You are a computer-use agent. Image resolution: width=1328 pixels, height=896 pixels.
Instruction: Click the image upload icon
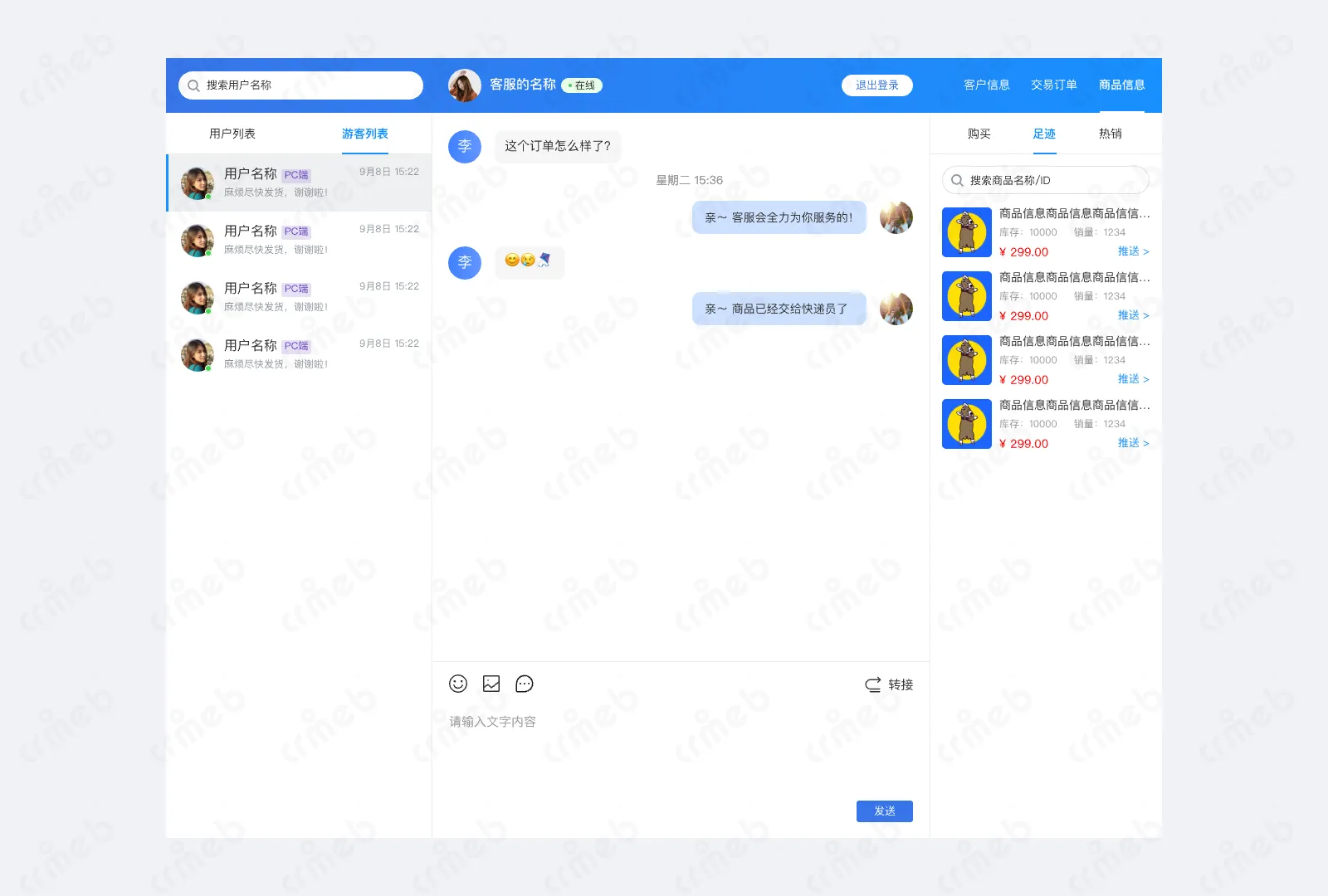[x=491, y=684]
